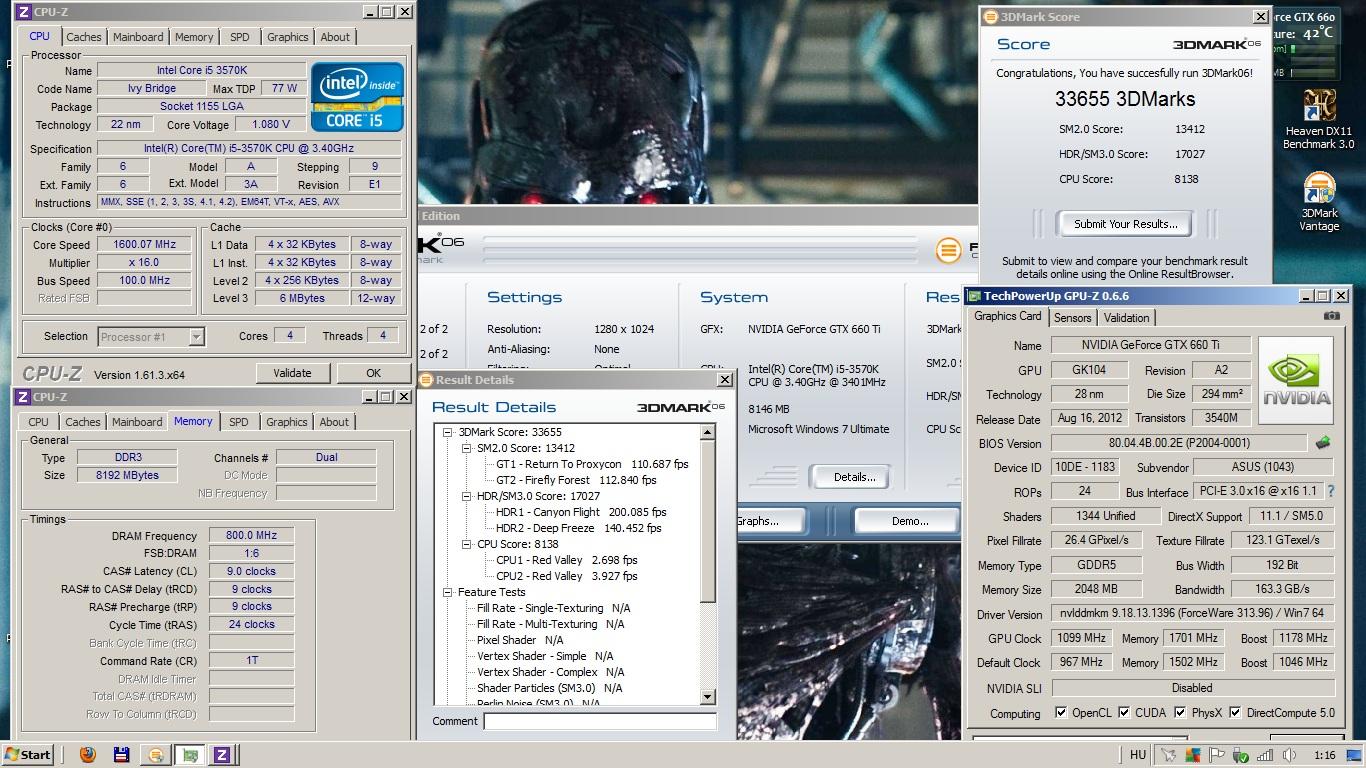
Task: Collapse the 3DMark Score tree node
Action: [449, 432]
